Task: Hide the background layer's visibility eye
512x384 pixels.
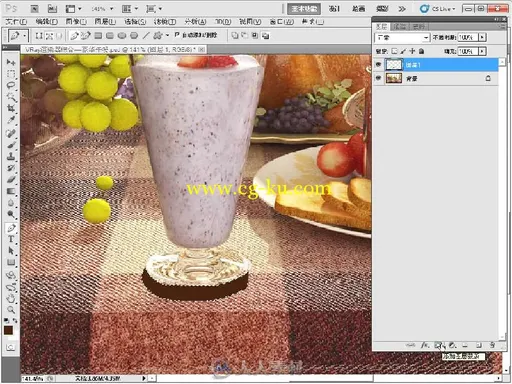Action: coord(378,78)
